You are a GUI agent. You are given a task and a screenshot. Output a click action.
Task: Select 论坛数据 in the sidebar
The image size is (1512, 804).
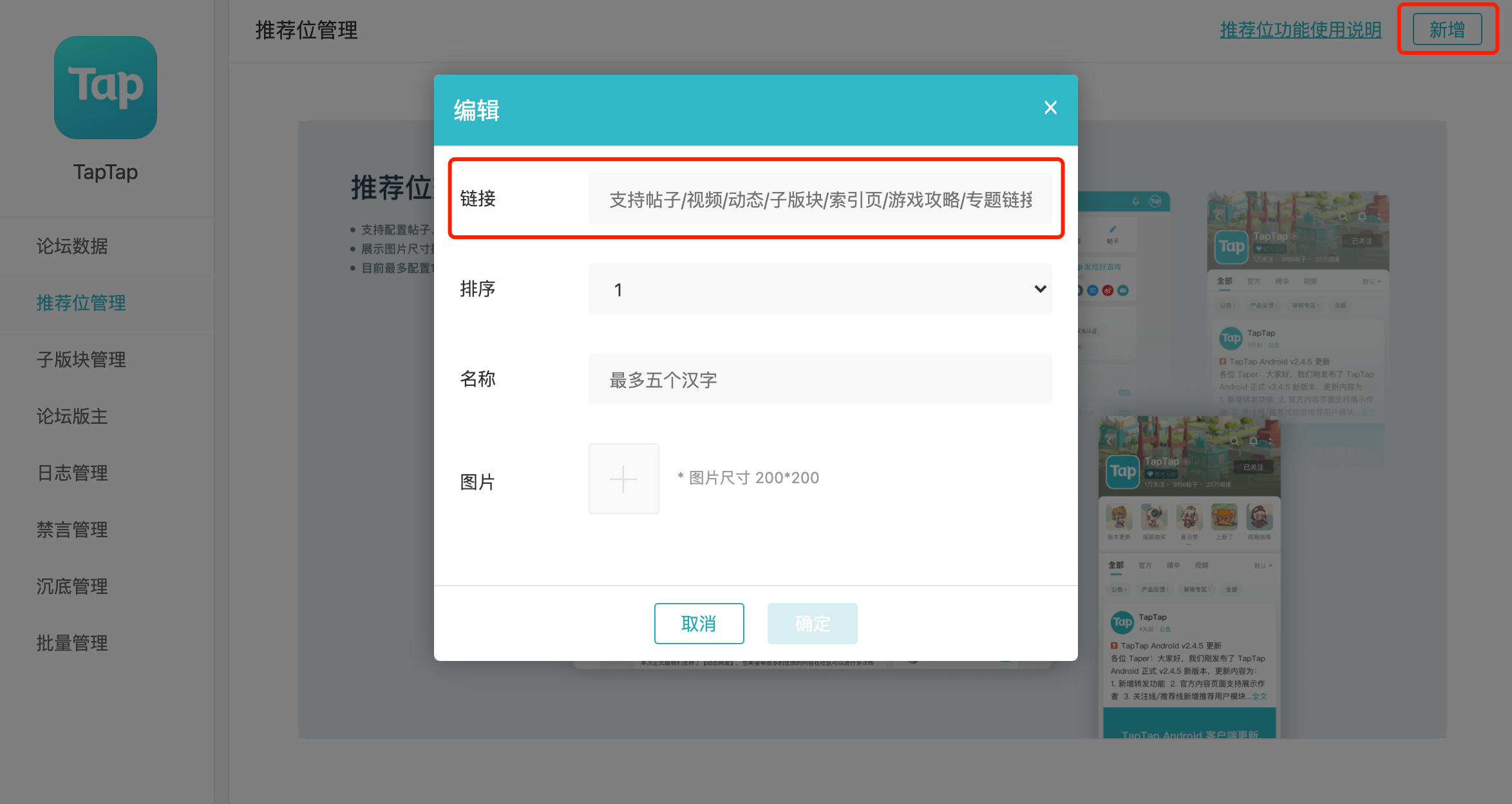point(71,246)
